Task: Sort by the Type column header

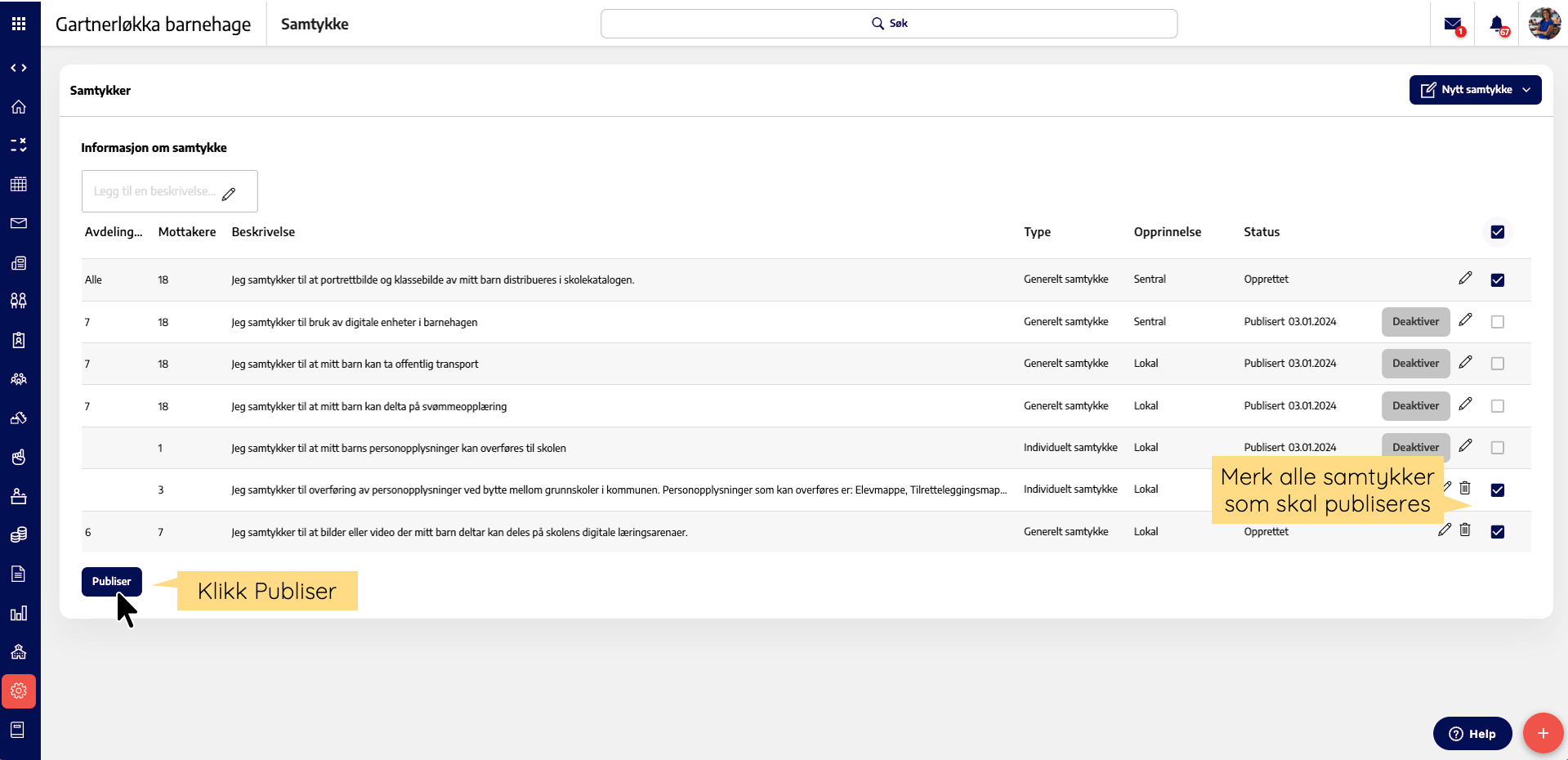Action: pos(1037,232)
